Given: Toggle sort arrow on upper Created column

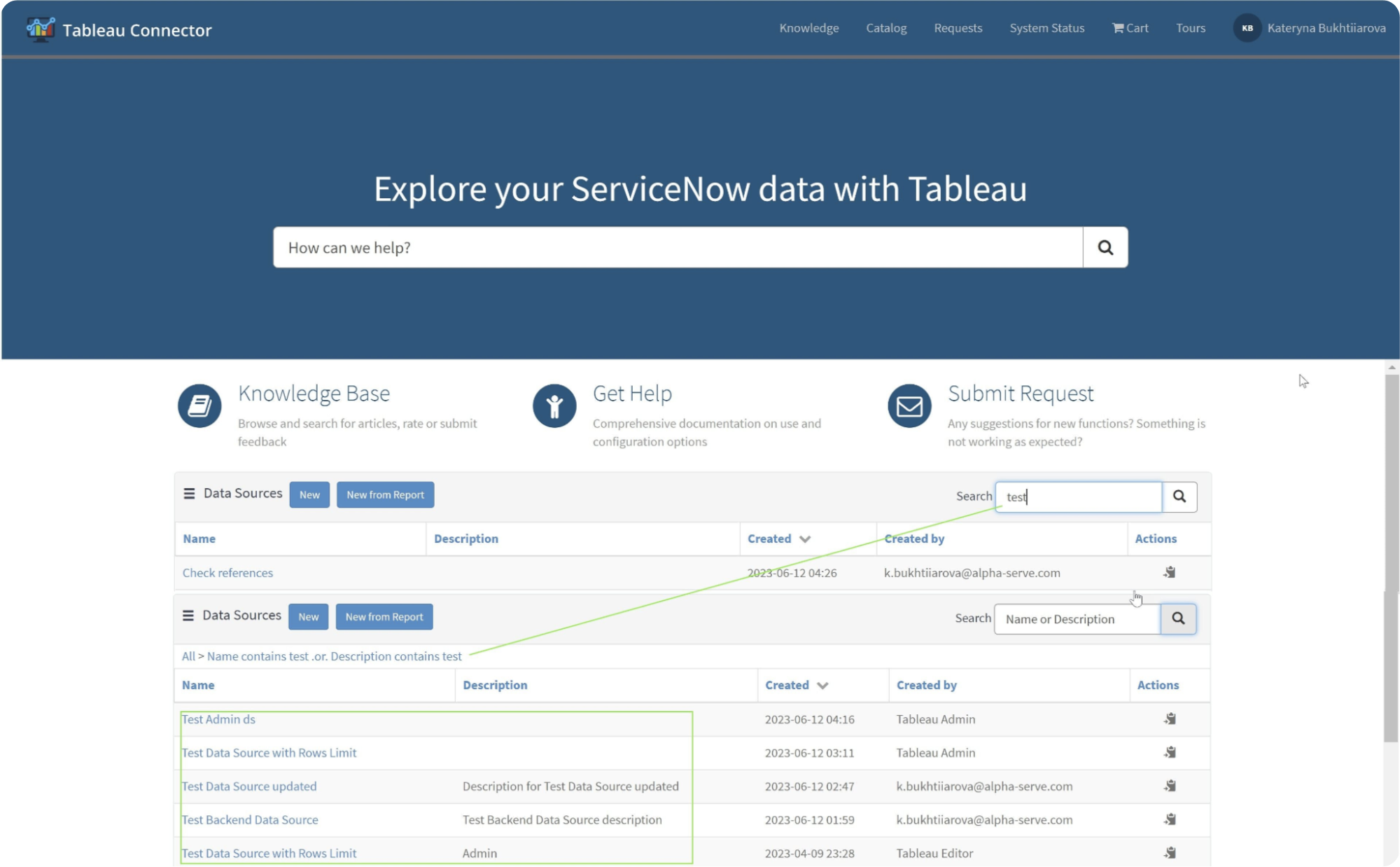Looking at the screenshot, I should coord(805,539).
